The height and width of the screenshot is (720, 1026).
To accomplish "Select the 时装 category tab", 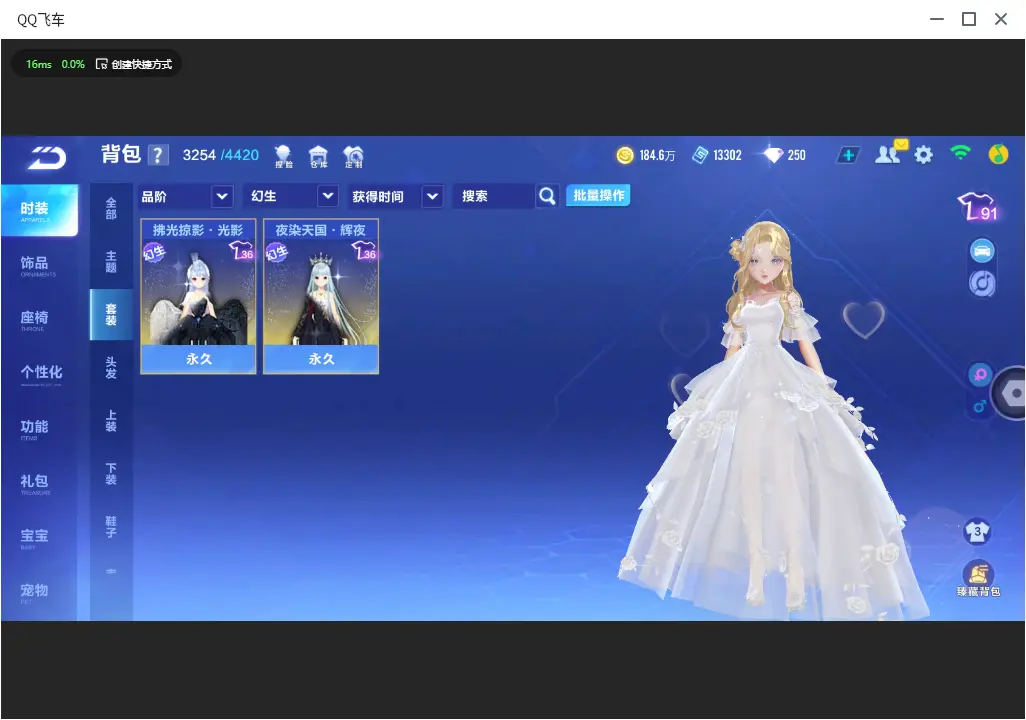I will tap(39, 210).
